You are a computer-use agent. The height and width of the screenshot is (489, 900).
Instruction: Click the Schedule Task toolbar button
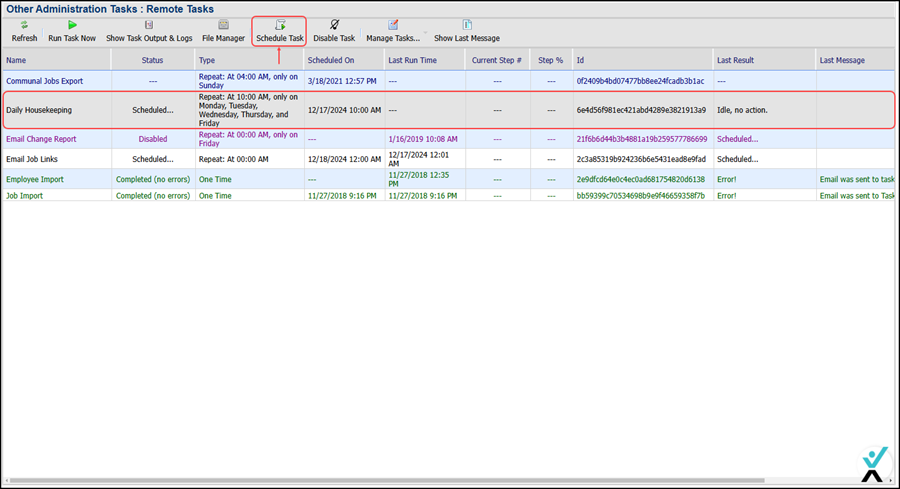pyautogui.click(x=279, y=31)
